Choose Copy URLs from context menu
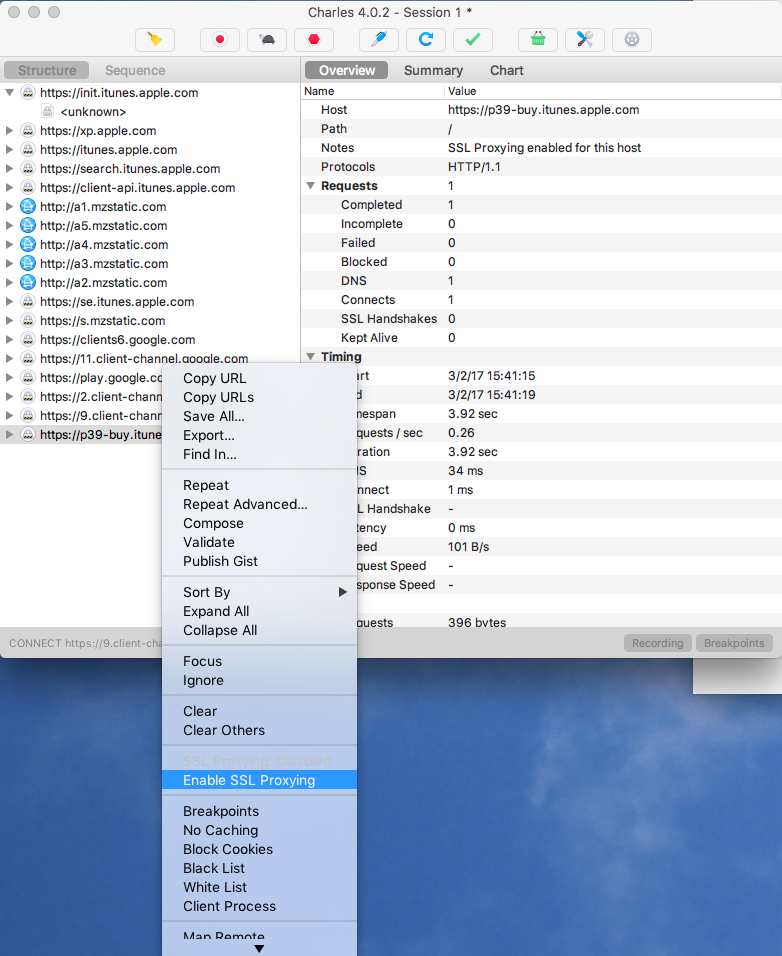The image size is (782, 956). (259, 397)
